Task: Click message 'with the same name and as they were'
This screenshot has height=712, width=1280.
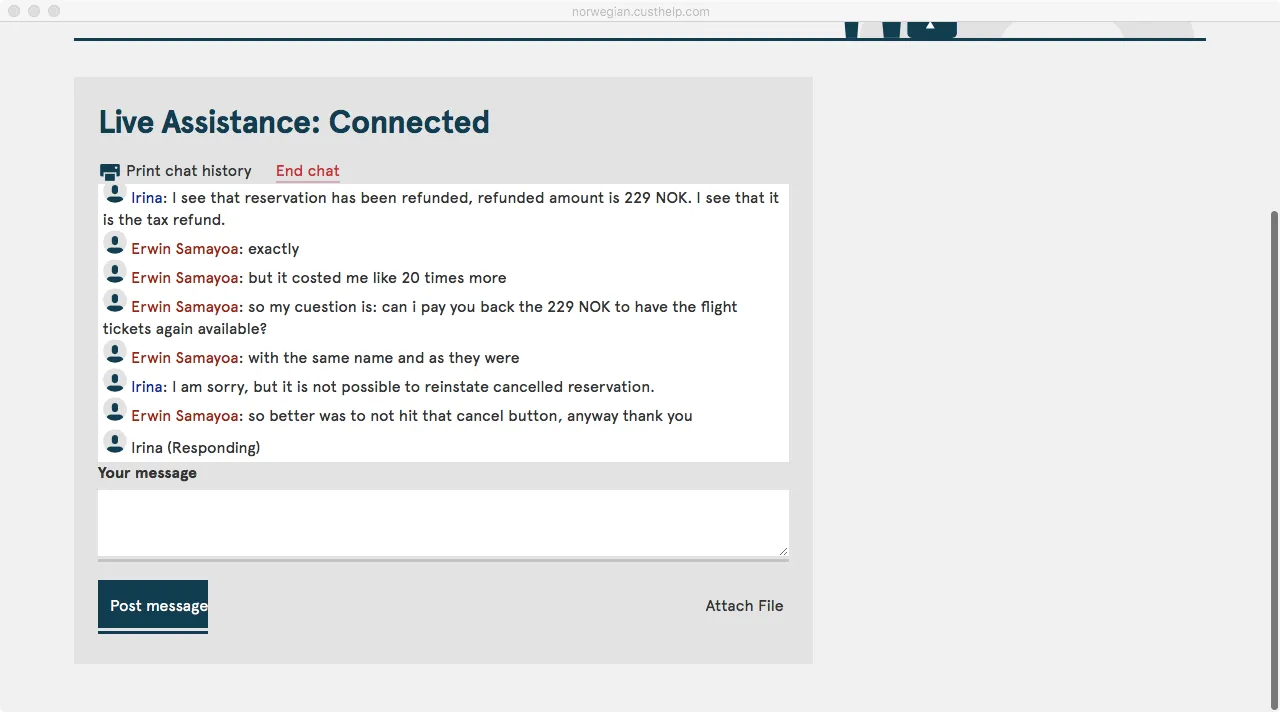Action: pos(384,358)
